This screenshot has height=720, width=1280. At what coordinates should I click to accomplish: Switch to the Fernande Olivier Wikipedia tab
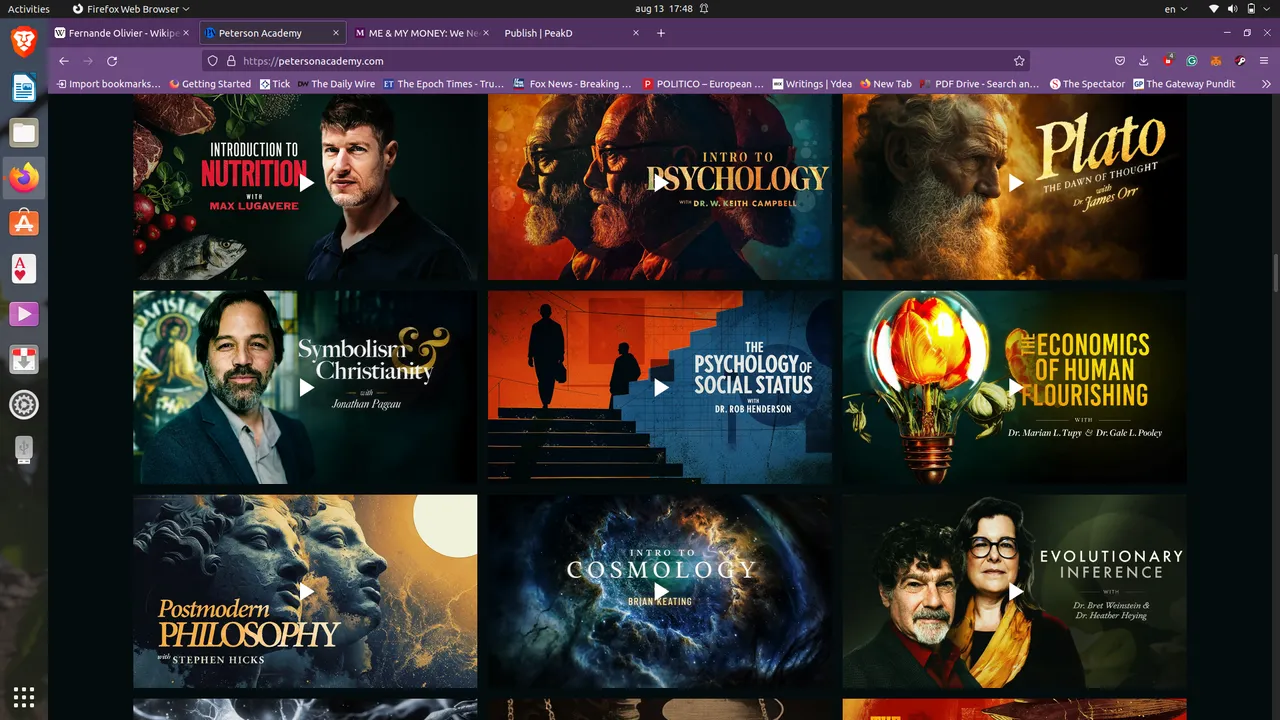point(120,33)
